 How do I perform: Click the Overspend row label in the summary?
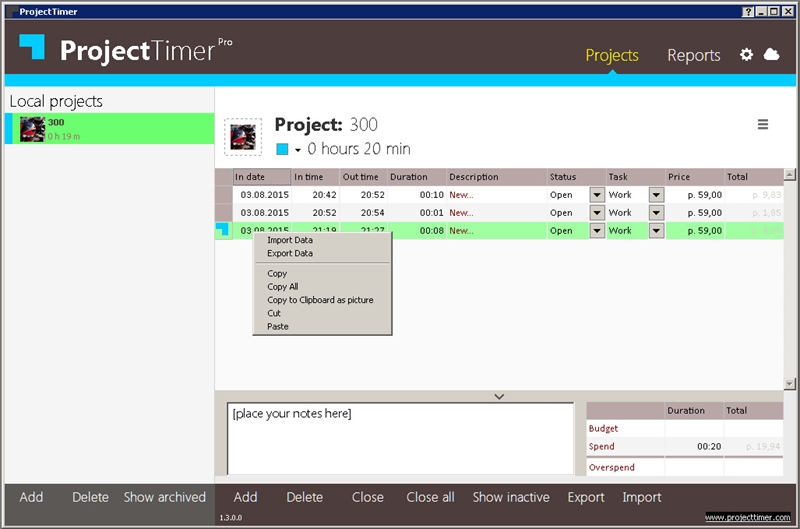click(612, 467)
